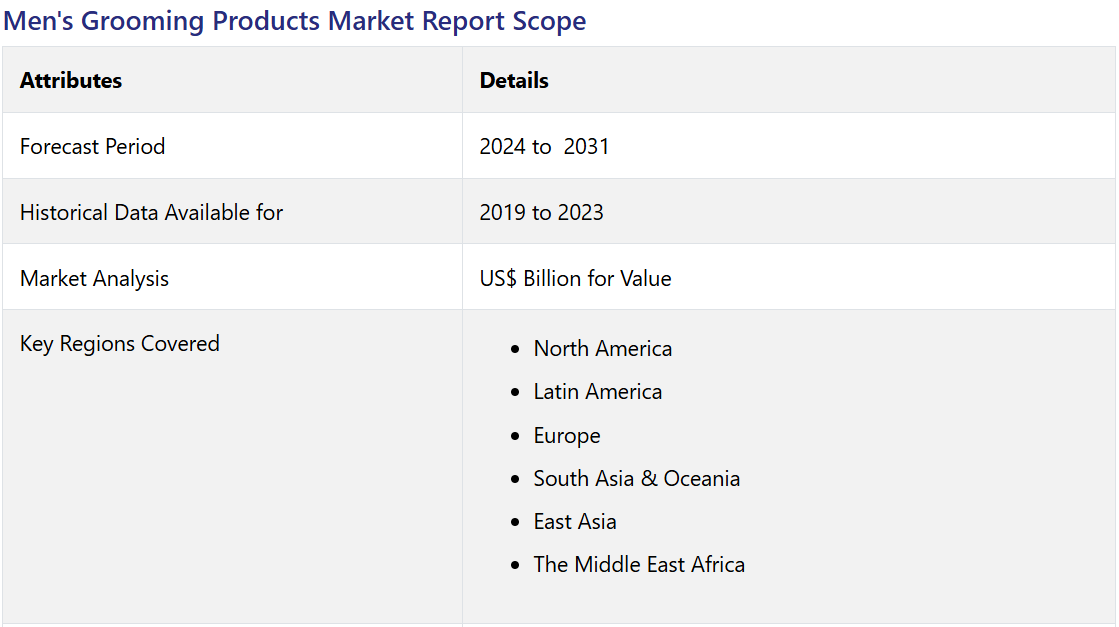
Task: Click East Asia in the regions list
Action: pos(574,522)
